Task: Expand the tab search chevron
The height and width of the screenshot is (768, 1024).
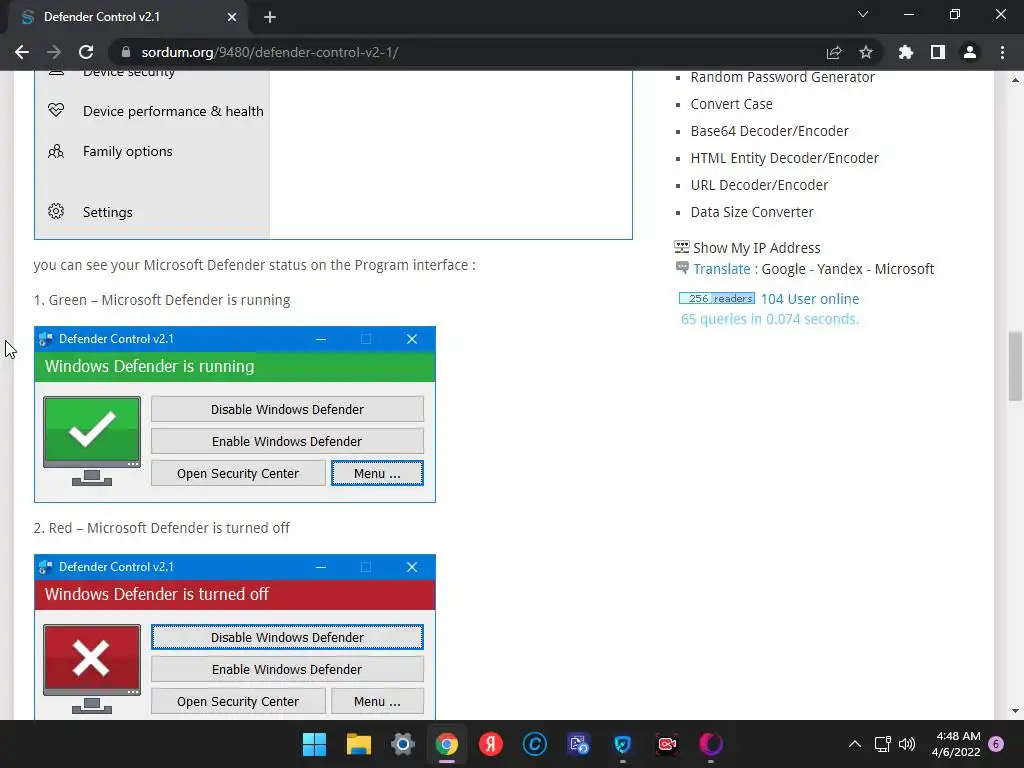Action: click(863, 14)
